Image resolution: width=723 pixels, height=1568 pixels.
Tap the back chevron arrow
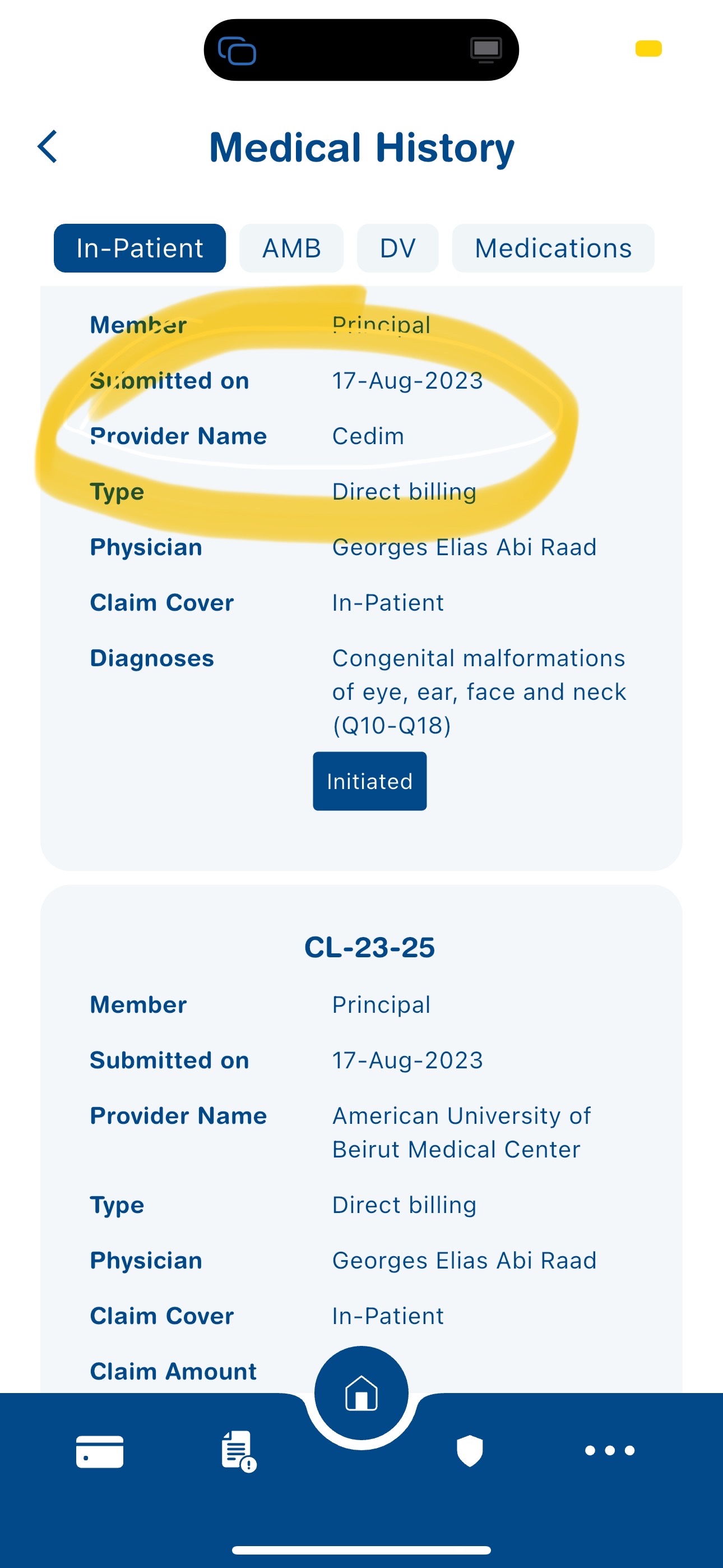click(48, 147)
